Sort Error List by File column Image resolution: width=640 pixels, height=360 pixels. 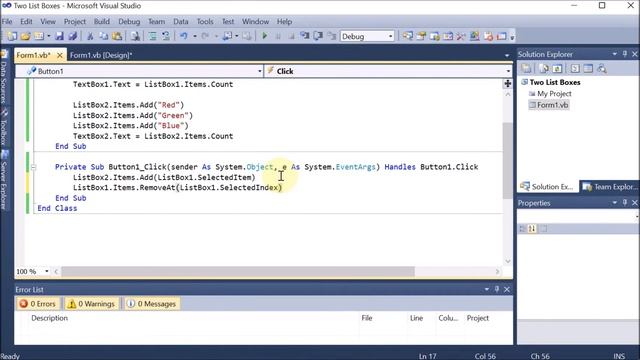pyautogui.click(x=367, y=318)
